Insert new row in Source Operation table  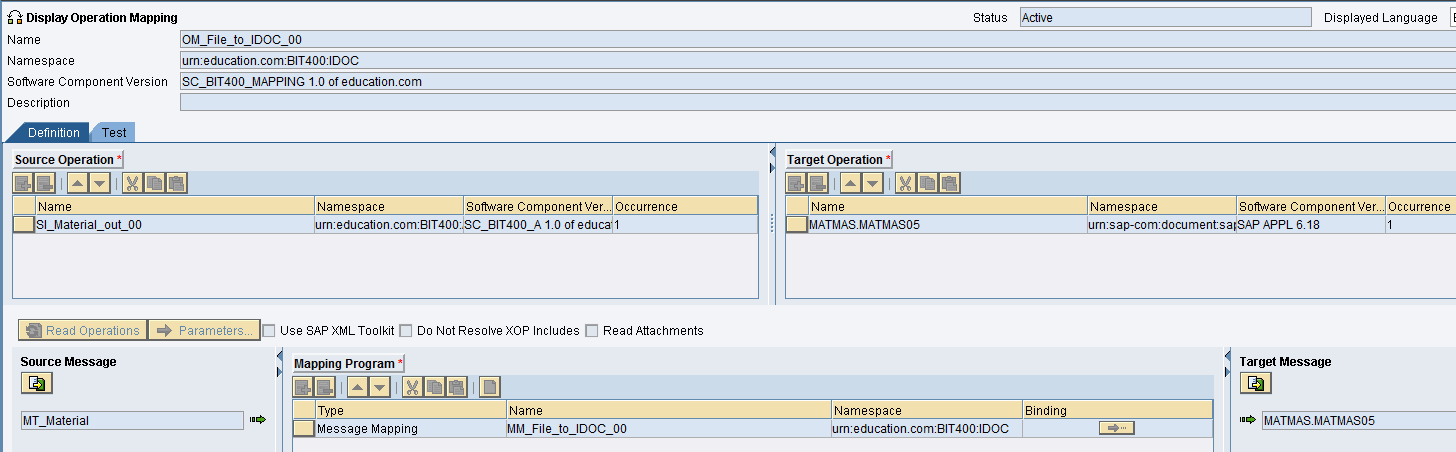click(23, 183)
